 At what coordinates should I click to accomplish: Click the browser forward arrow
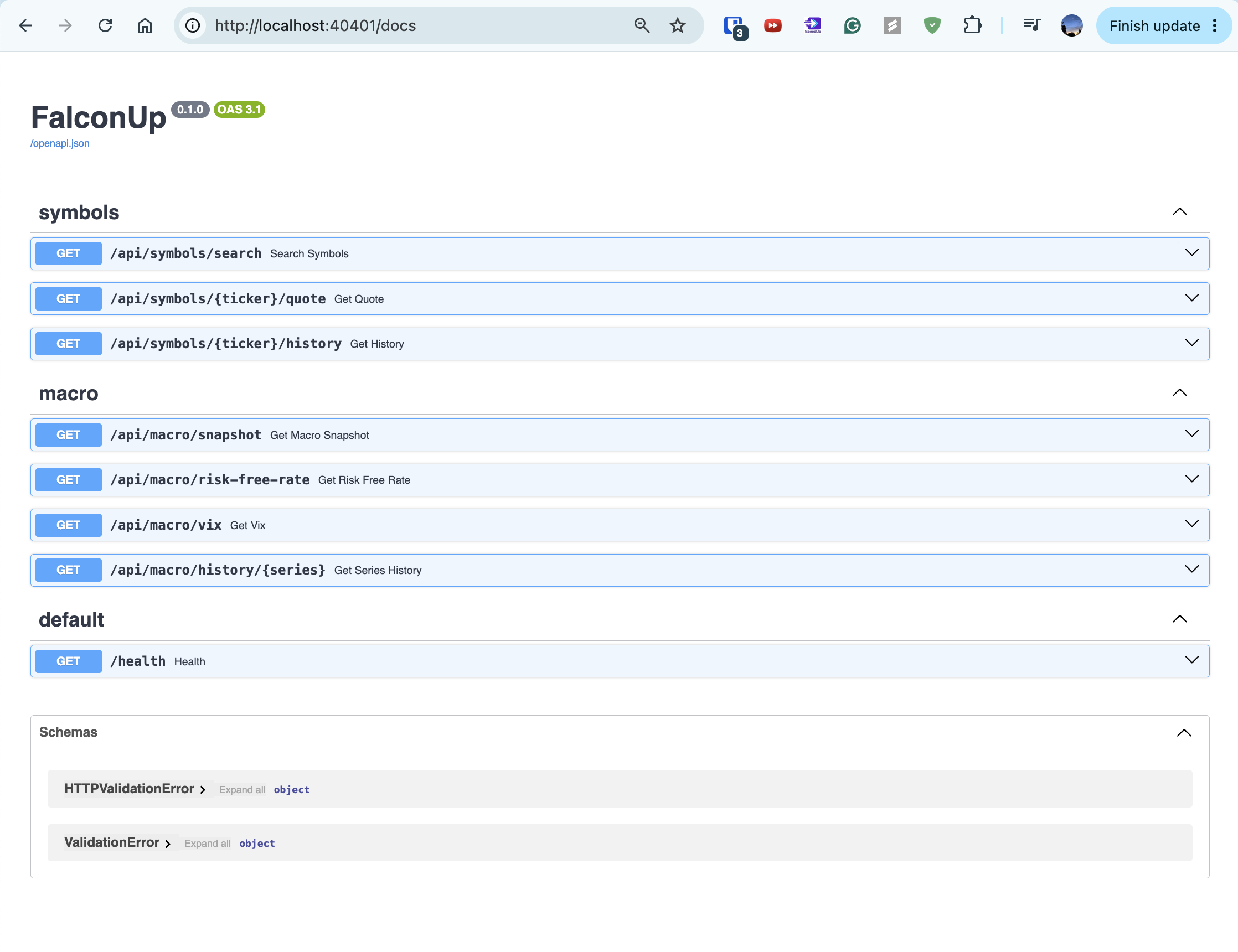65,25
